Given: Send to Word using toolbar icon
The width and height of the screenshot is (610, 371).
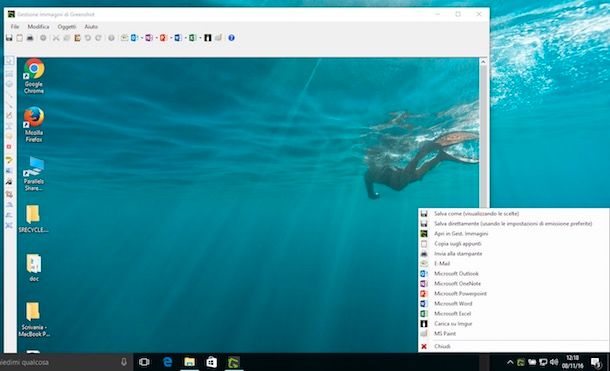Looking at the screenshot, I should click(178, 38).
